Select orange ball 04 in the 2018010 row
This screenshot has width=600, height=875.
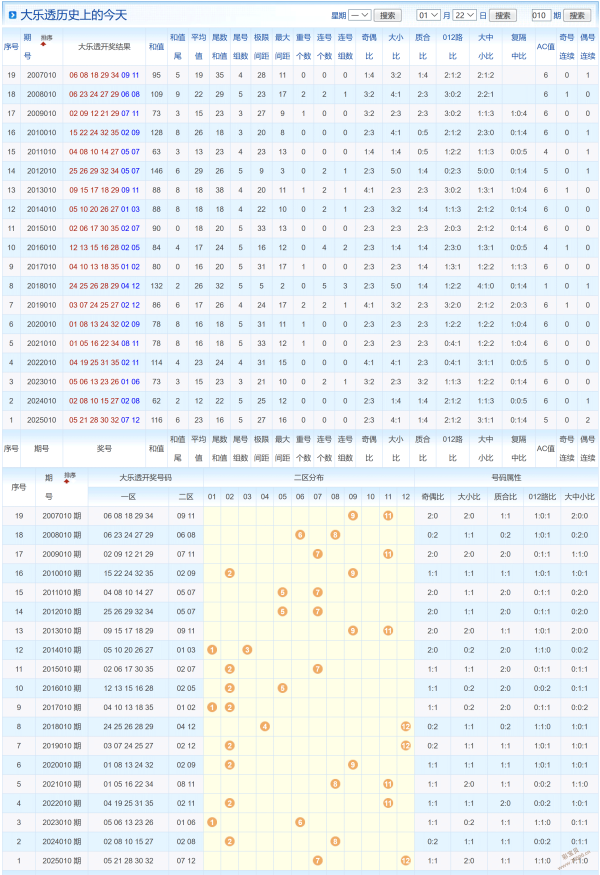click(265, 726)
